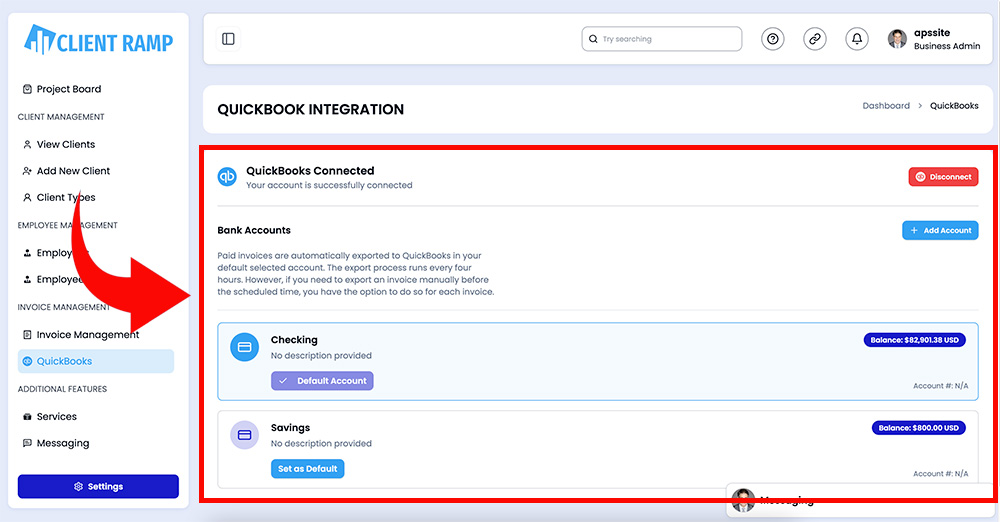Click the QuickBooks qb logo icon
Screen dimensions: 1000x522
point(227,176)
